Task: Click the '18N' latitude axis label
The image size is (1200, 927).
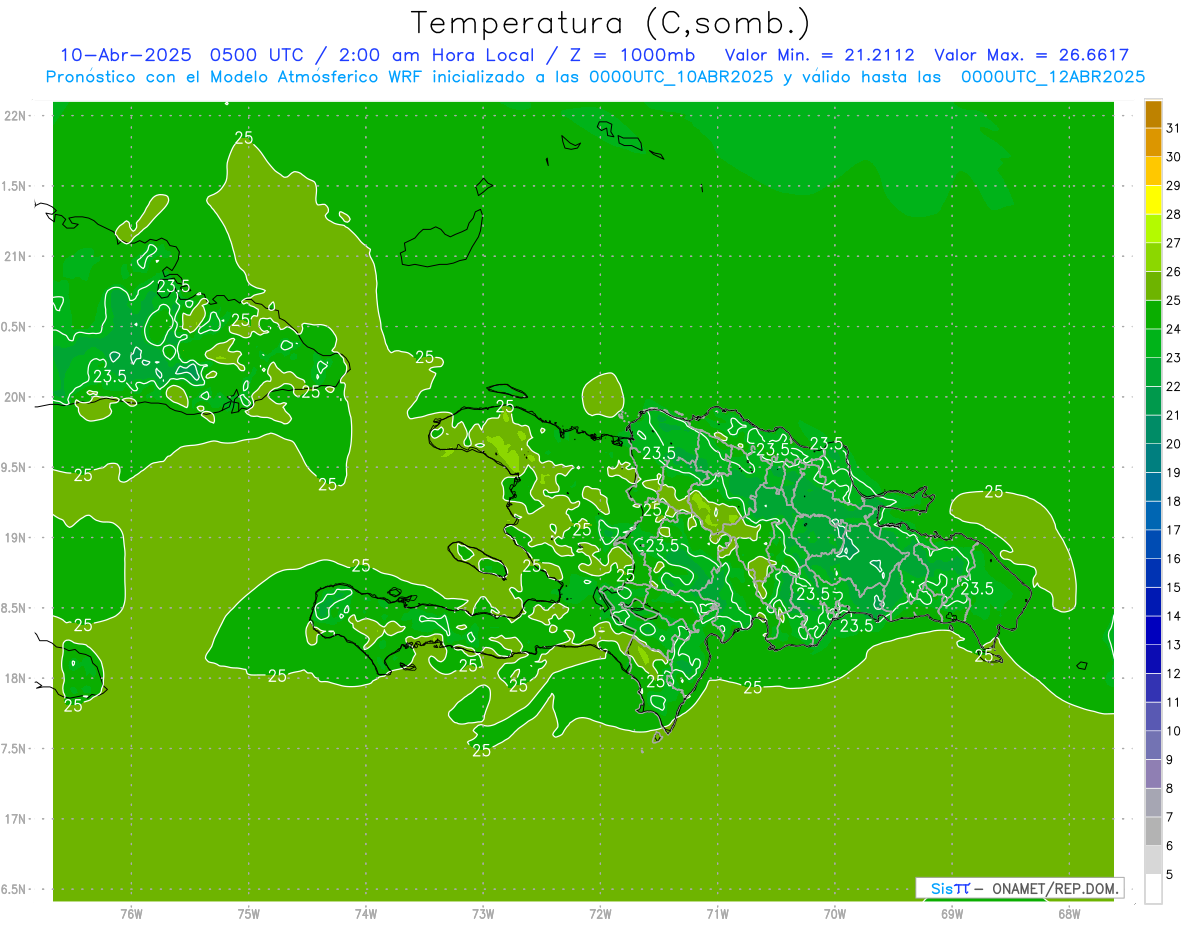Action: (15, 678)
